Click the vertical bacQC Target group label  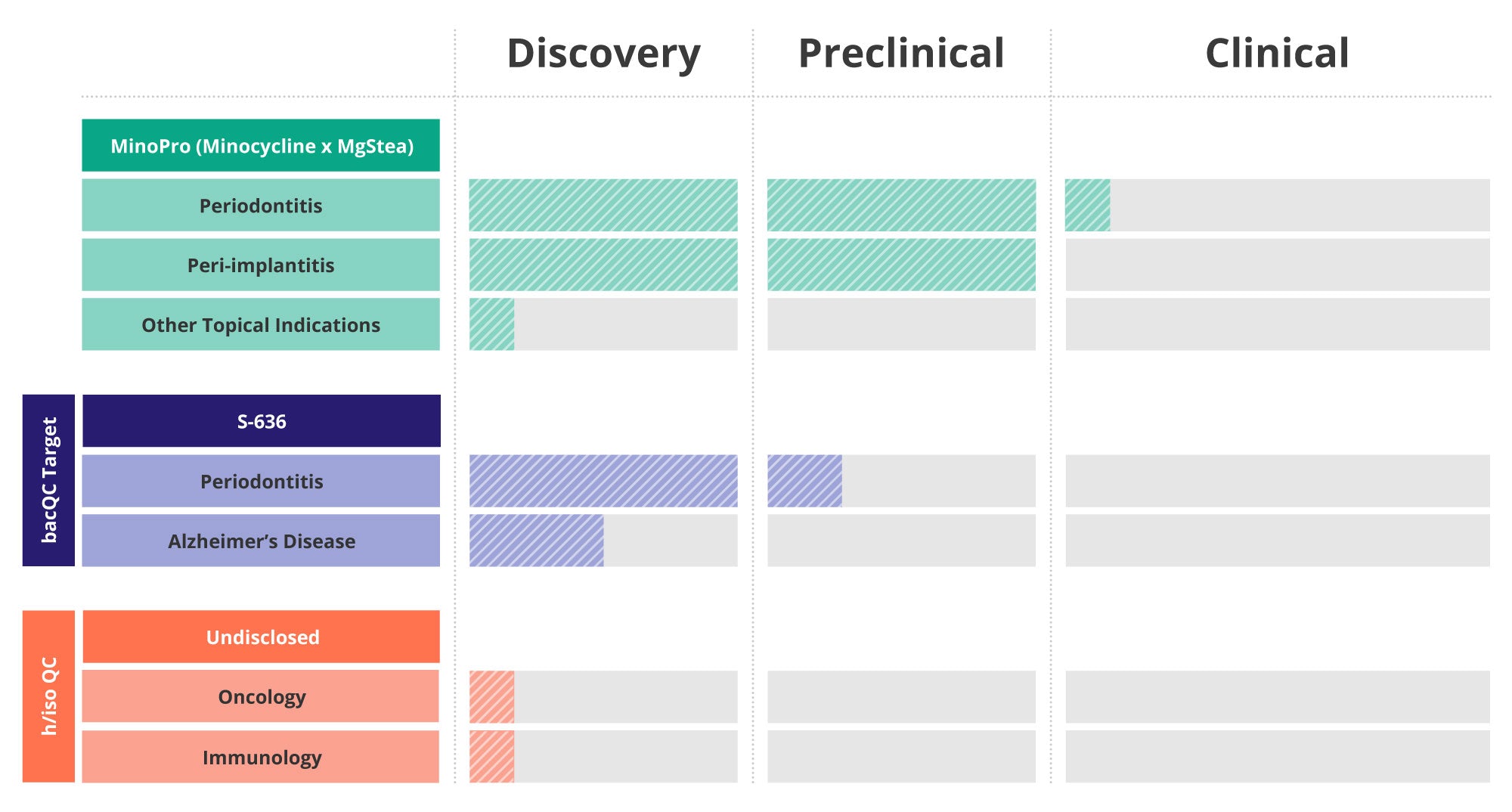(x=49, y=480)
